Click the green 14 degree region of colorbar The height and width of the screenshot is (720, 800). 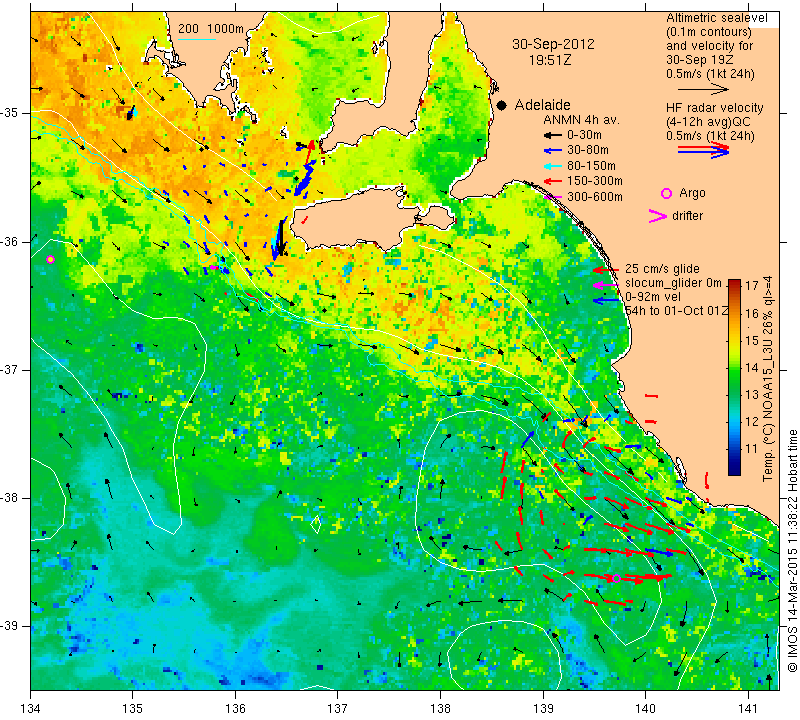734,367
